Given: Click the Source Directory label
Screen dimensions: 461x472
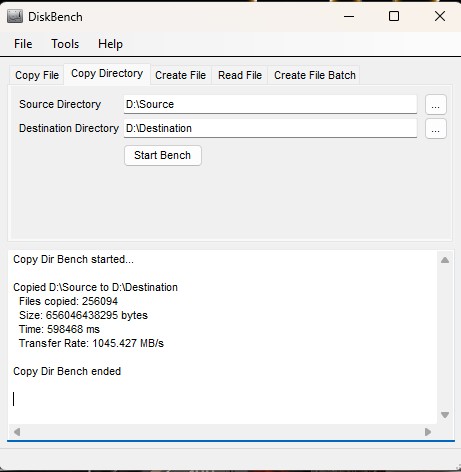Looking at the screenshot, I should pos(60,104).
